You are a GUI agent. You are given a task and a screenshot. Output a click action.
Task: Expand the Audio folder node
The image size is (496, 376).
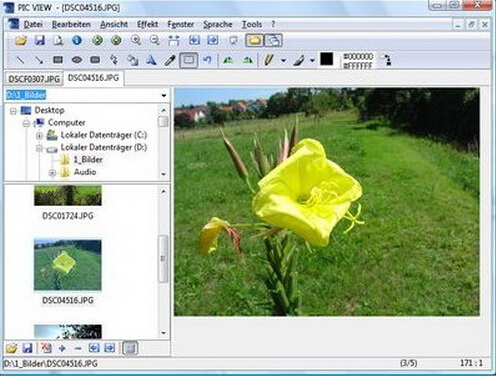52,173
